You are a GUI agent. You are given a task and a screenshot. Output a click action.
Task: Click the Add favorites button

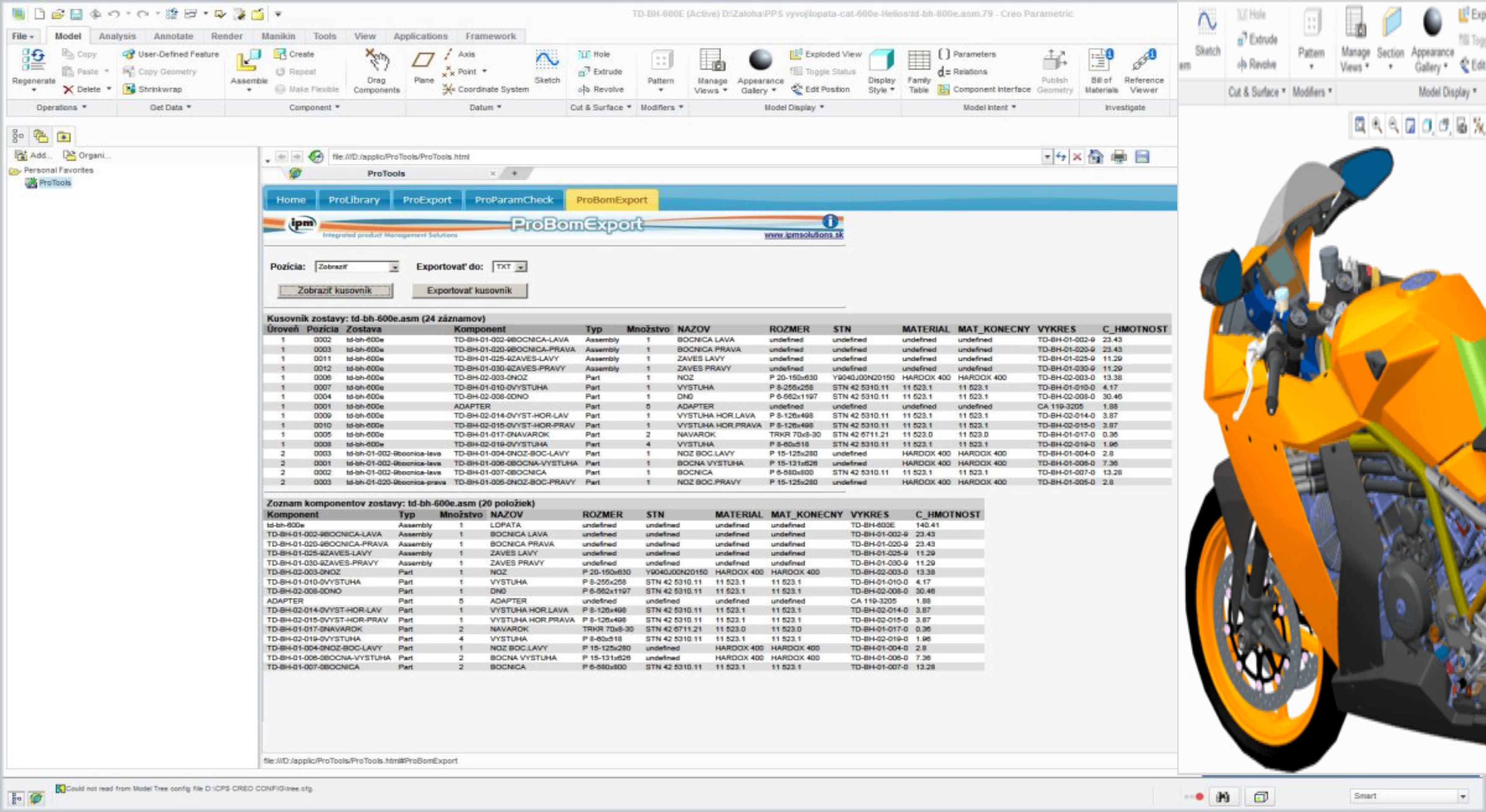tap(33, 155)
